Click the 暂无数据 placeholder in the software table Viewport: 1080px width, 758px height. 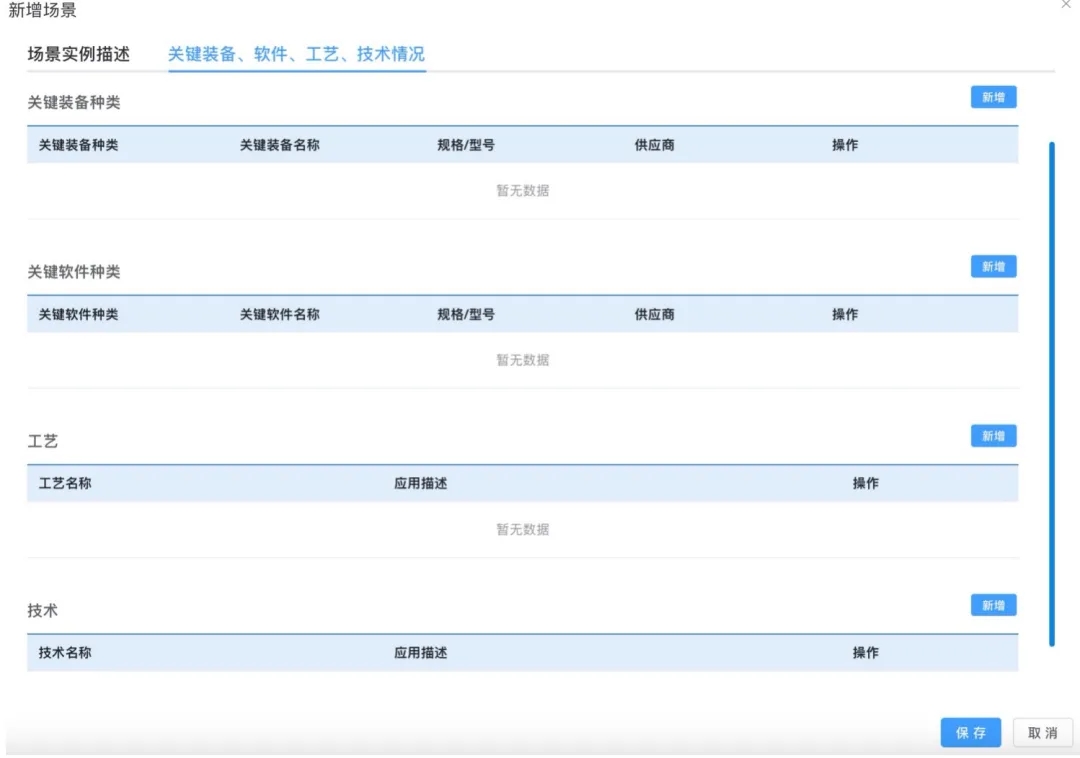[522, 360]
